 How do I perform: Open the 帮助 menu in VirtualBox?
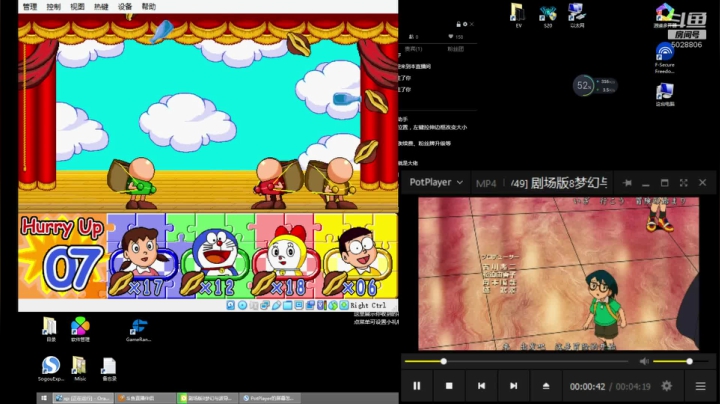coord(149,6)
